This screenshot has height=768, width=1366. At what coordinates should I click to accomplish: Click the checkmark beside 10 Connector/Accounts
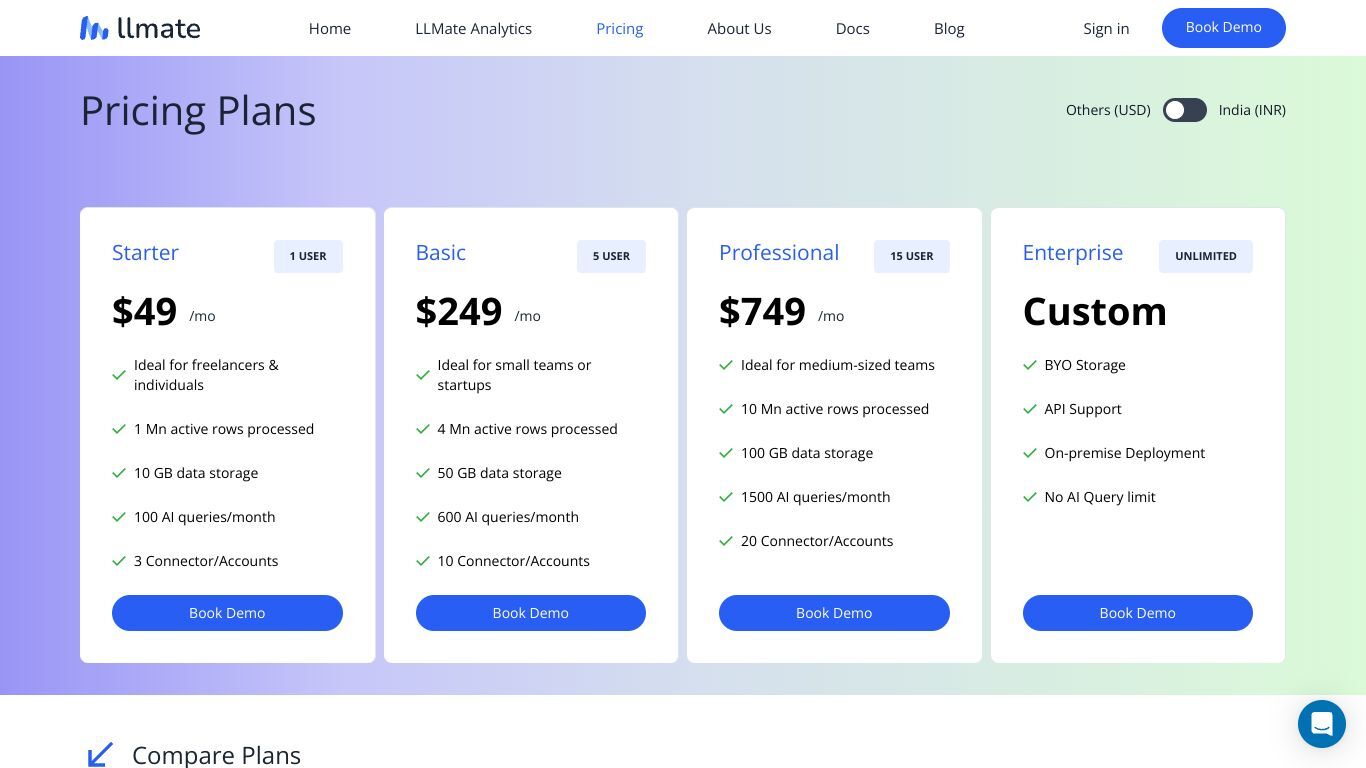tap(423, 561)
